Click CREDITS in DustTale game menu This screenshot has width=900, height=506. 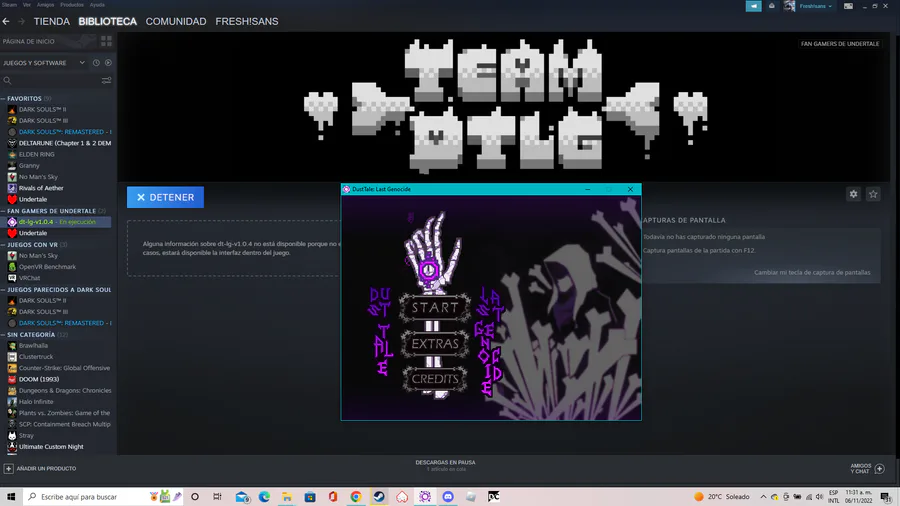tap(435, 379)
